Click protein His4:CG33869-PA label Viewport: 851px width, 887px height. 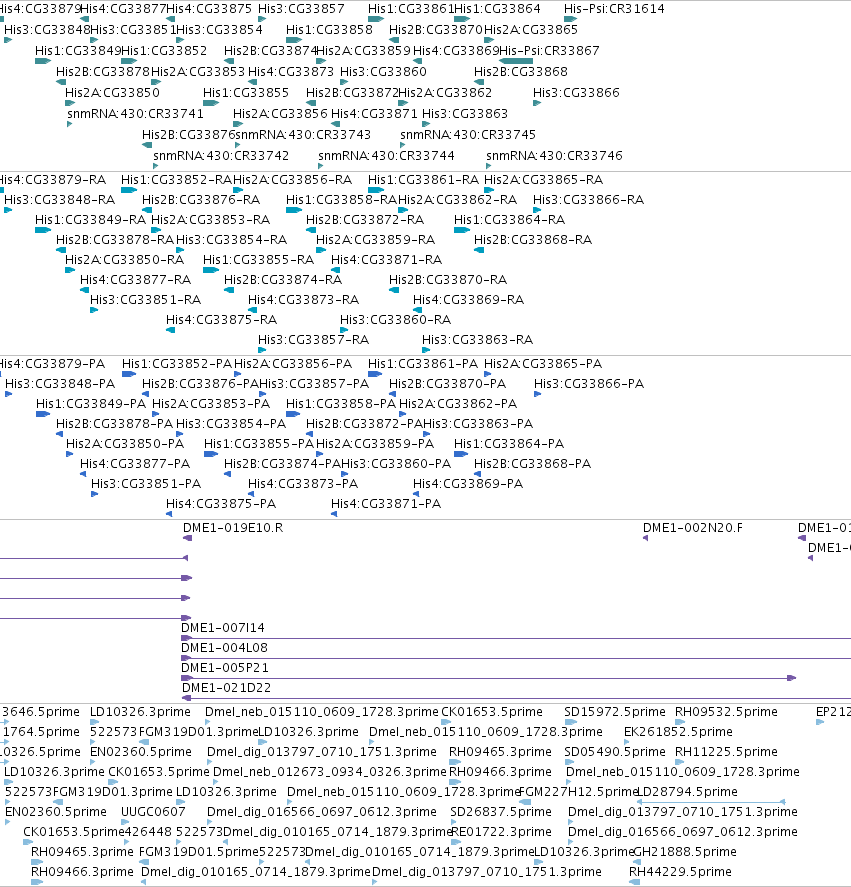pos(468,484)
